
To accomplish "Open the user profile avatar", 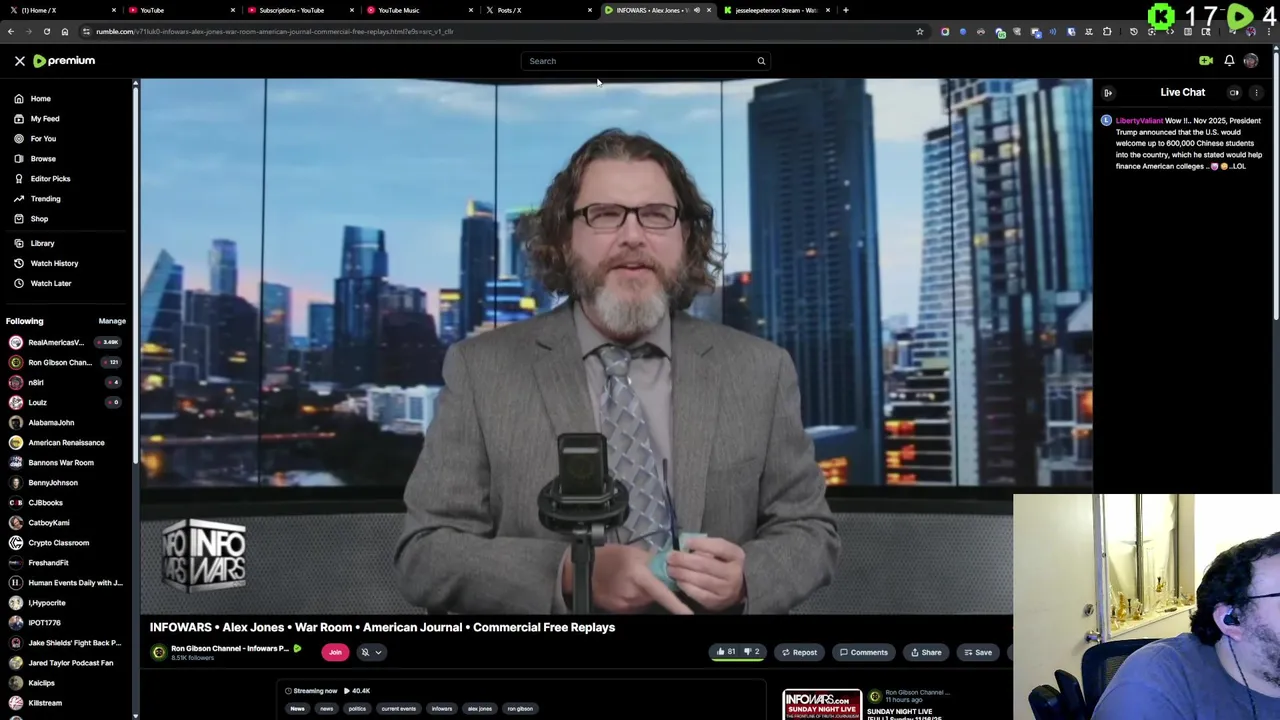I will [x=1251, y=61].
